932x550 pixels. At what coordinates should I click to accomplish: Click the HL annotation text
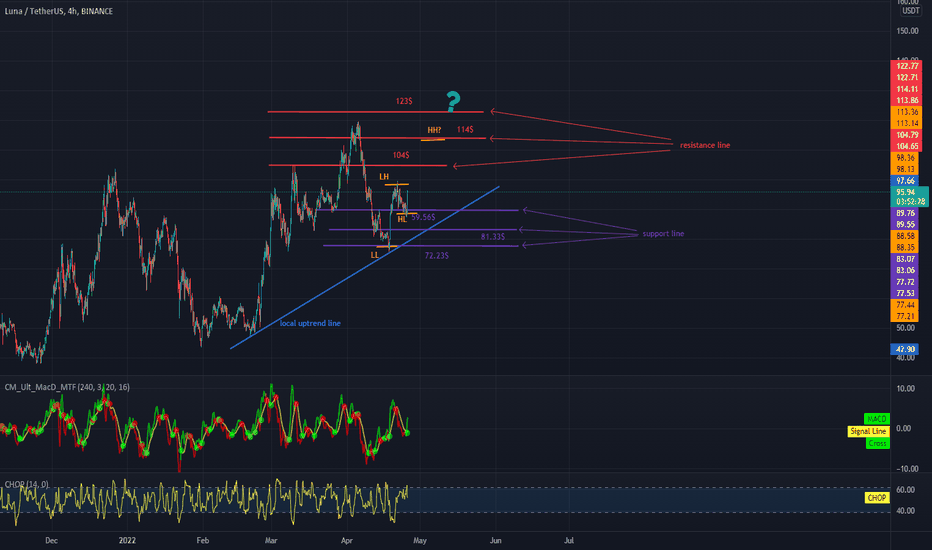click(x=402, y=219)
